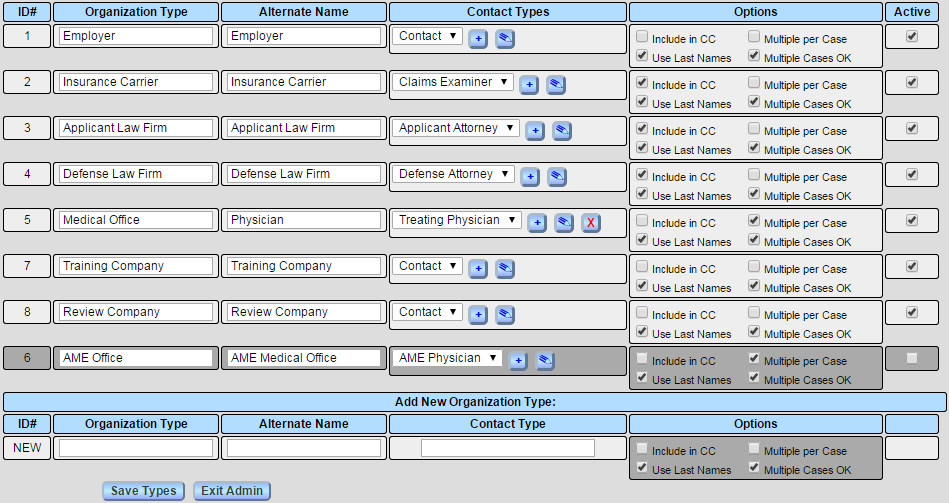Click the Exit Admin button
Viewport: 949px width, 503px height.
(231, 491)
